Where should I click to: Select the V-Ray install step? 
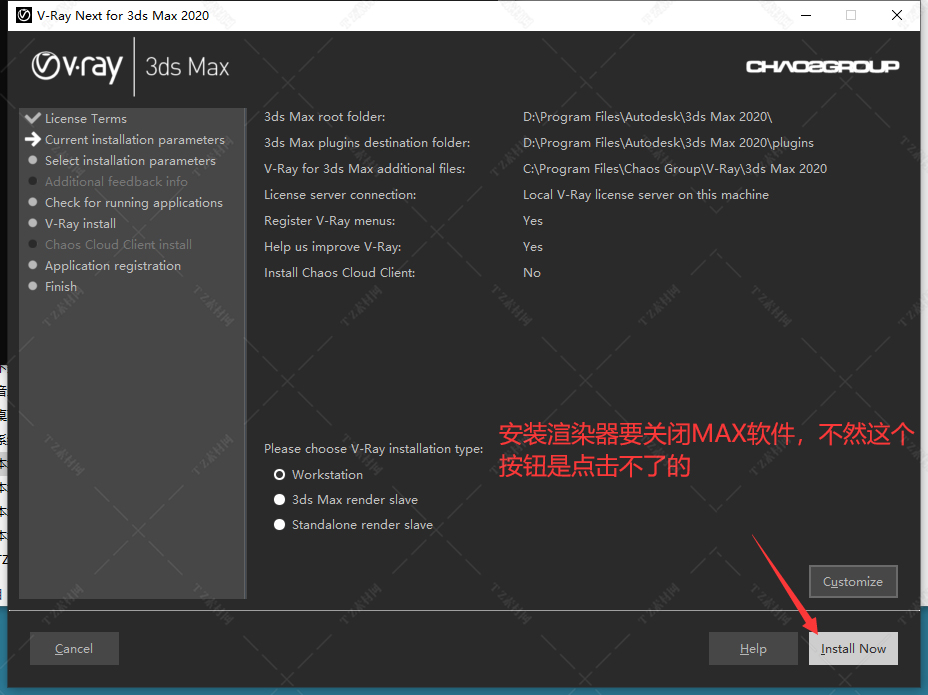click(x=80, y=224)
